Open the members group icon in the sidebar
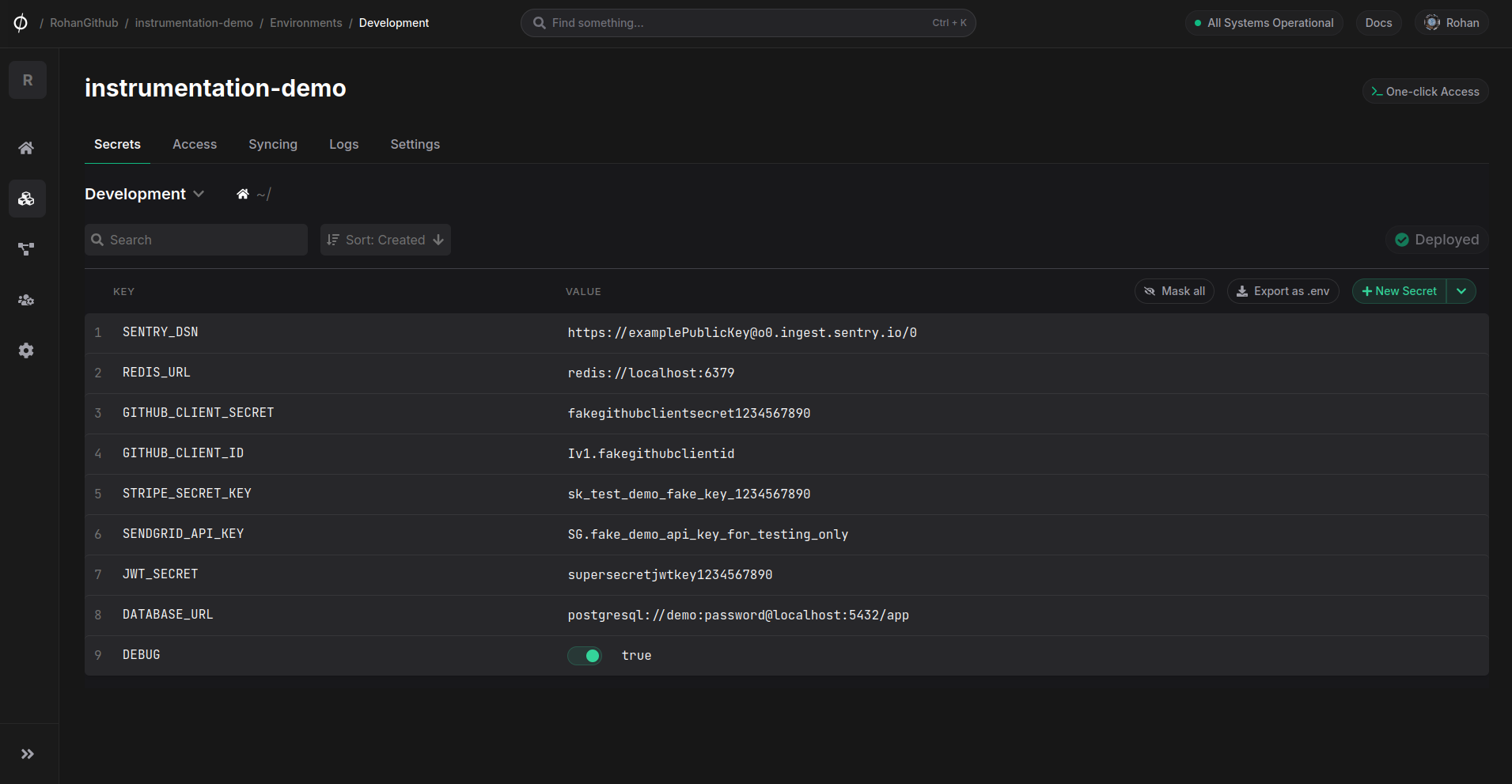The height and width of the screenshot is (784, 1512). [26, 300]
